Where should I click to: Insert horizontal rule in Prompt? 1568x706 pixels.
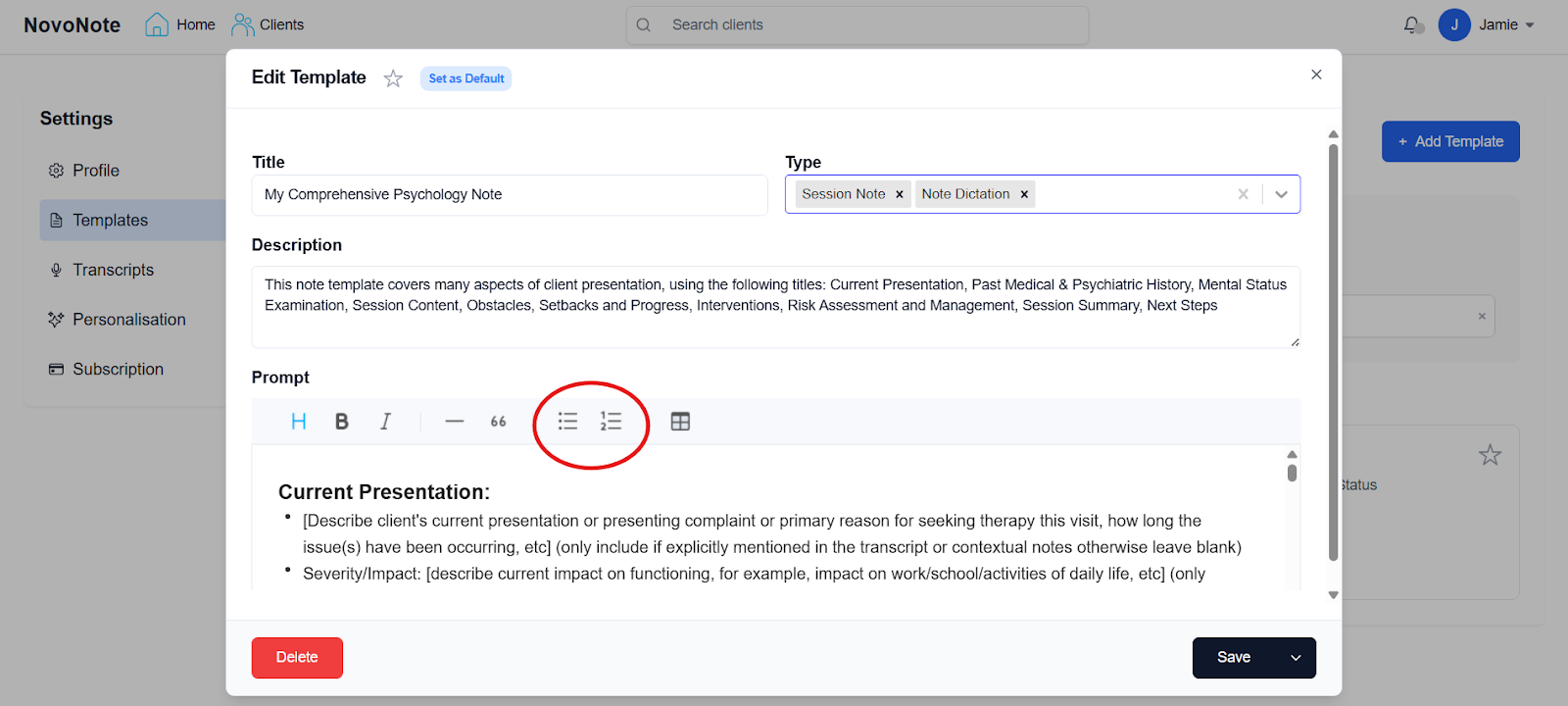click(x=454, y=422)
